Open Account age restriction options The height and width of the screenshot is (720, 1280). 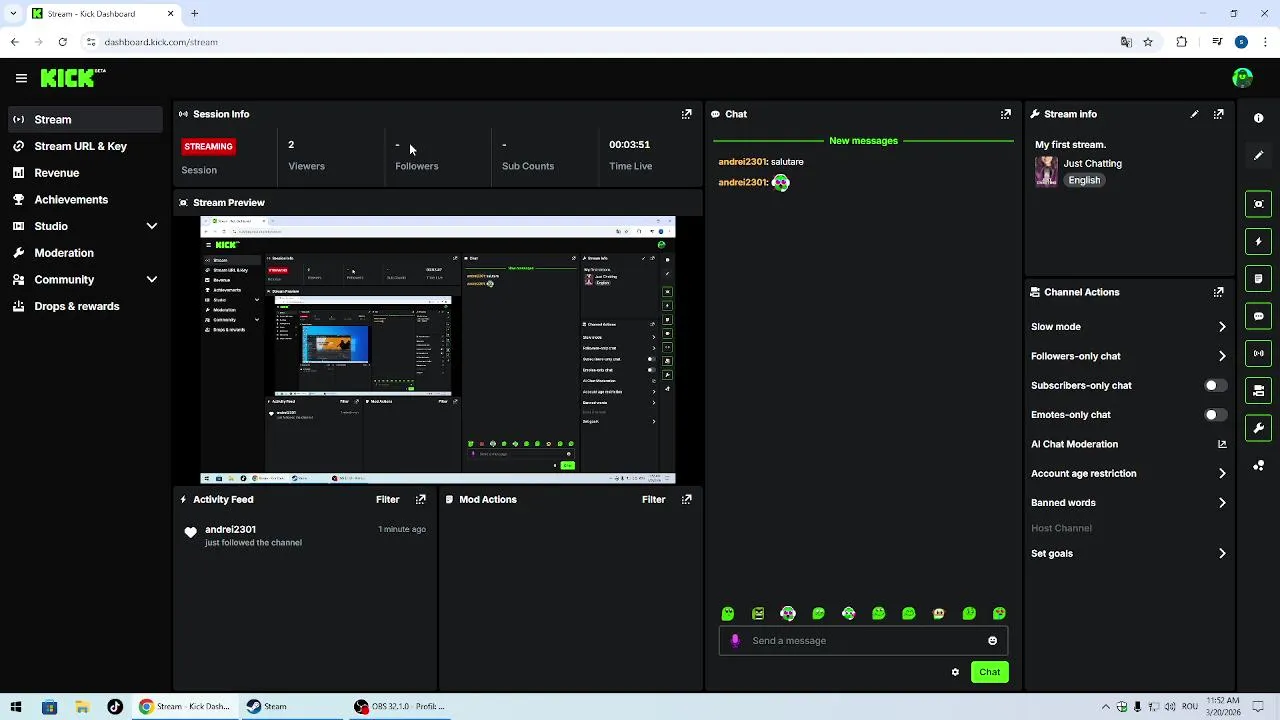click(x=1128, y=474)
